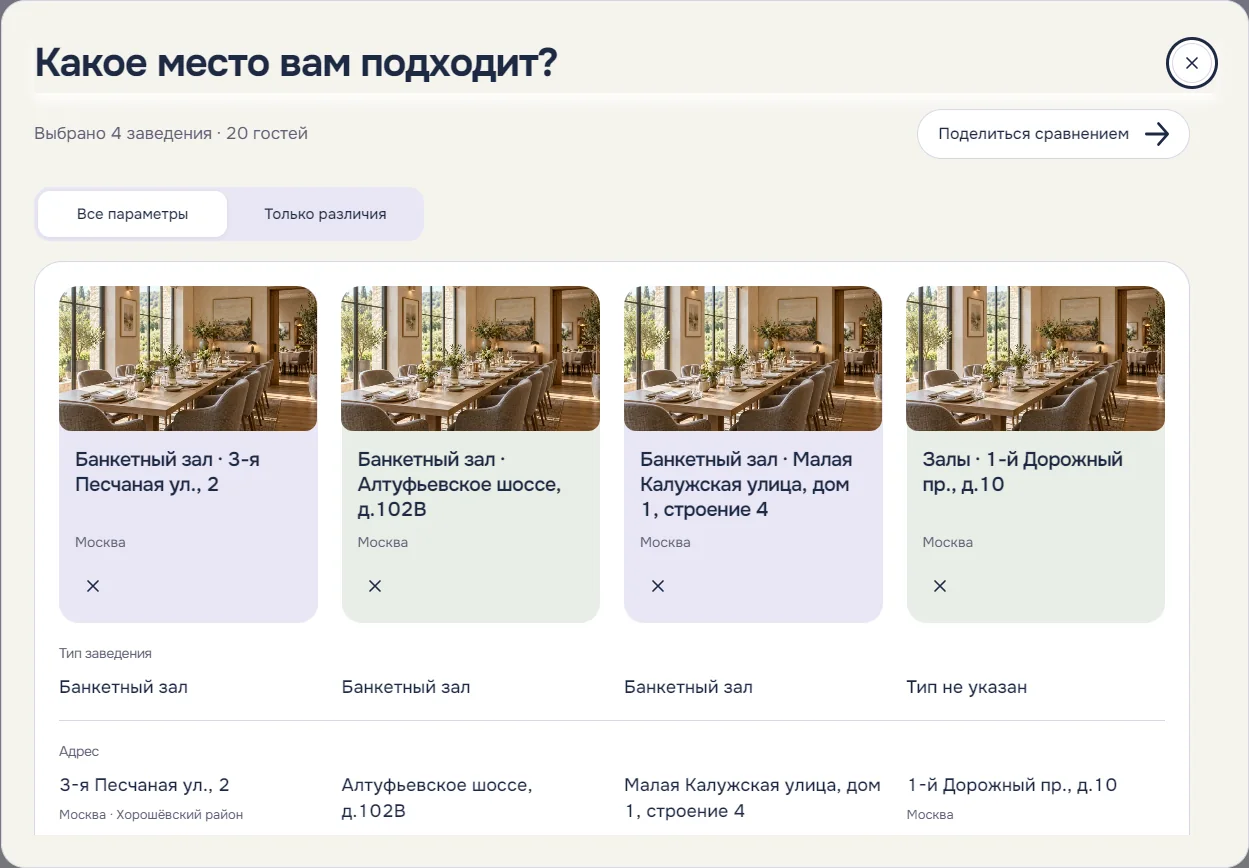Click the address value 3-я Песчаная ул., 2 in Адрес row
The image size is (1249, 868).
tap(144, 785)
